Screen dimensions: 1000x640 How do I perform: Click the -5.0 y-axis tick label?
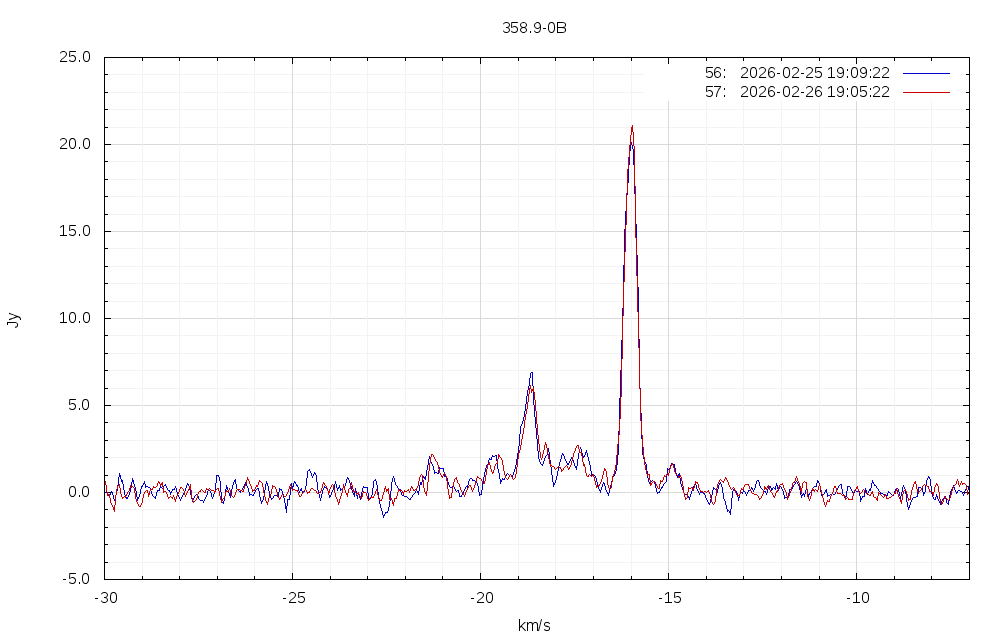click(75, 579)
